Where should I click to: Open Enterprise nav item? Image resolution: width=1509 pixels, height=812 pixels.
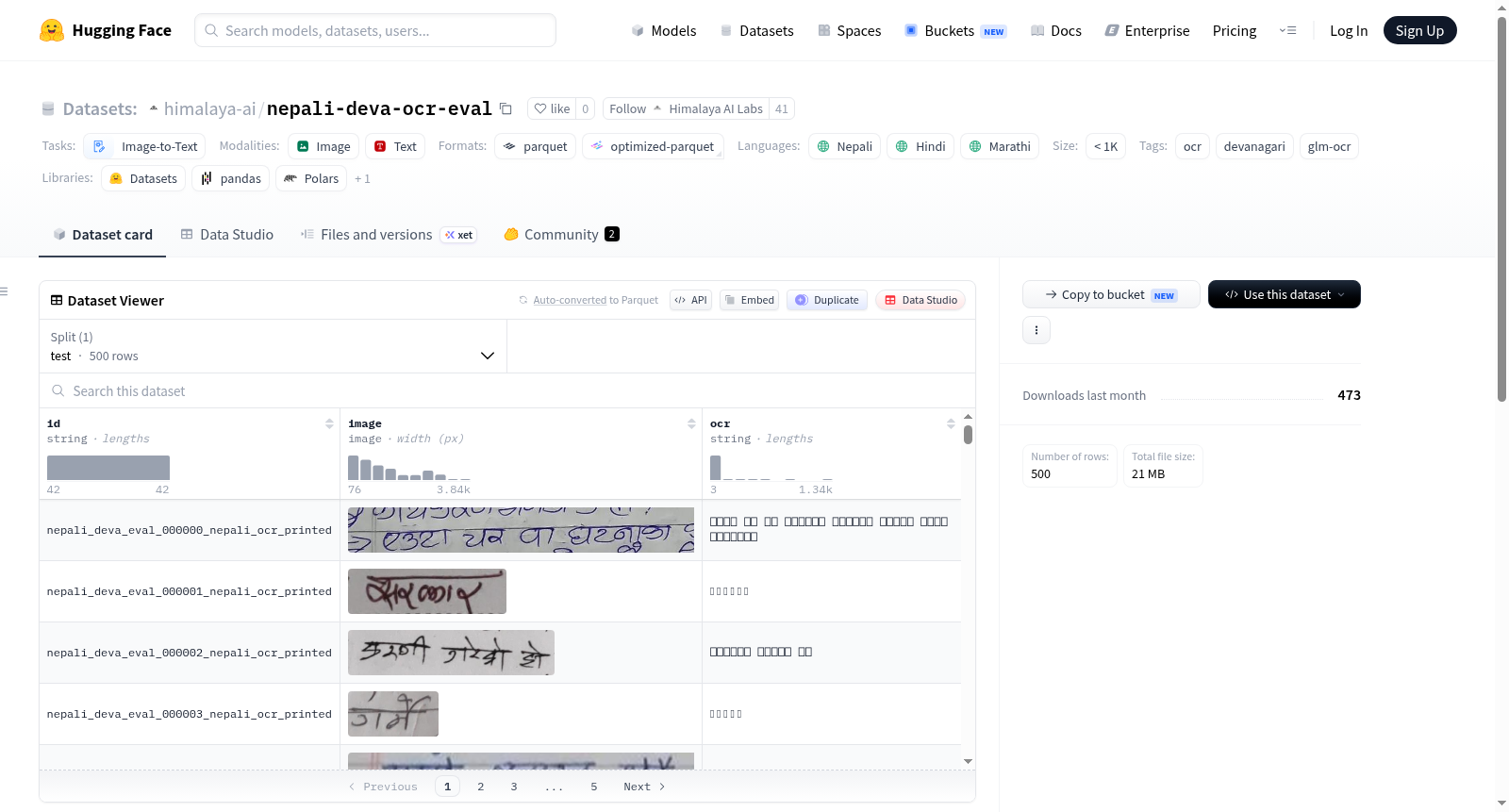click(x=1147, y=30)
